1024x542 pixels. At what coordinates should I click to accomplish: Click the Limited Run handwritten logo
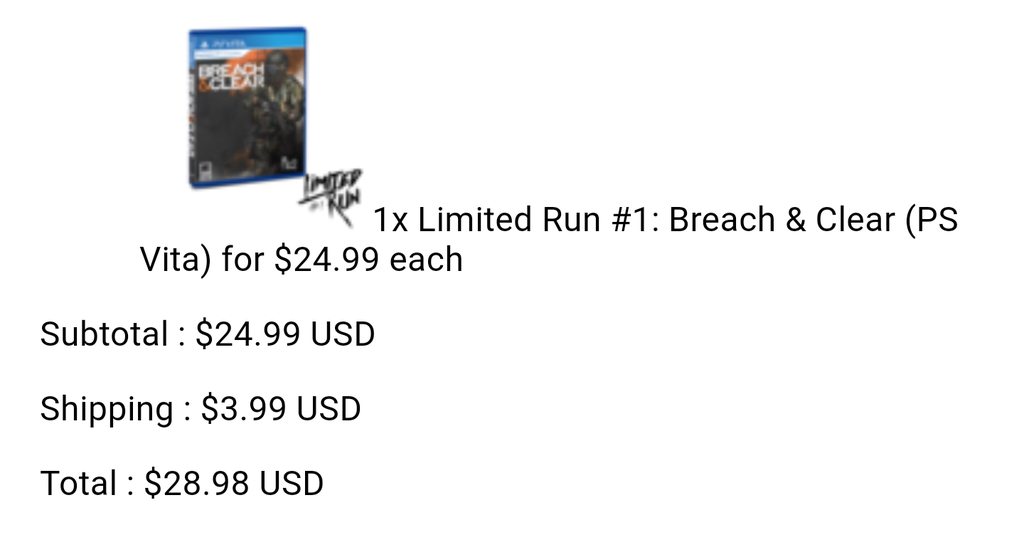tap(331, 197)
